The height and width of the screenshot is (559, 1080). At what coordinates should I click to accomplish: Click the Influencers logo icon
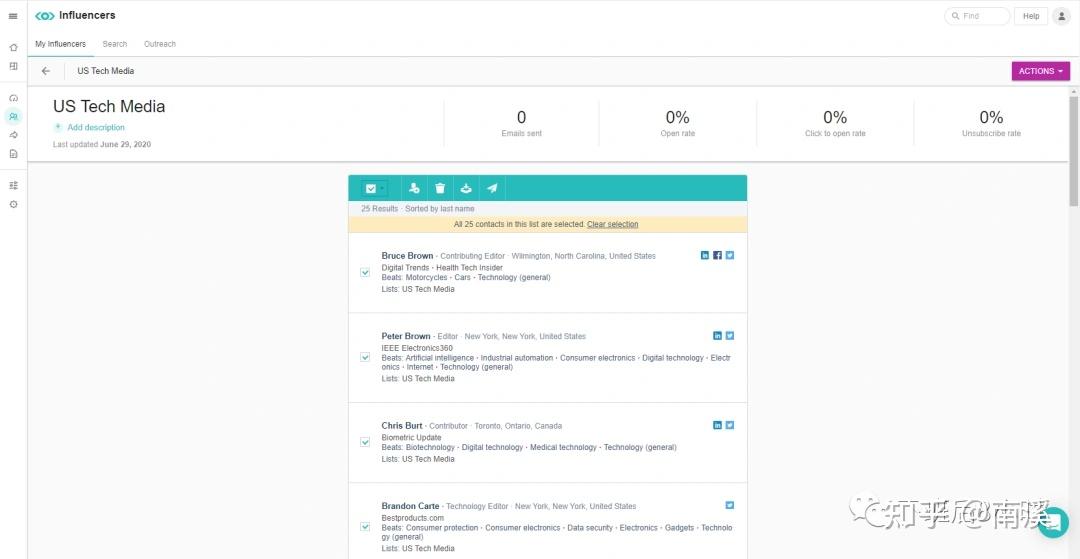[x=45, y=16]
